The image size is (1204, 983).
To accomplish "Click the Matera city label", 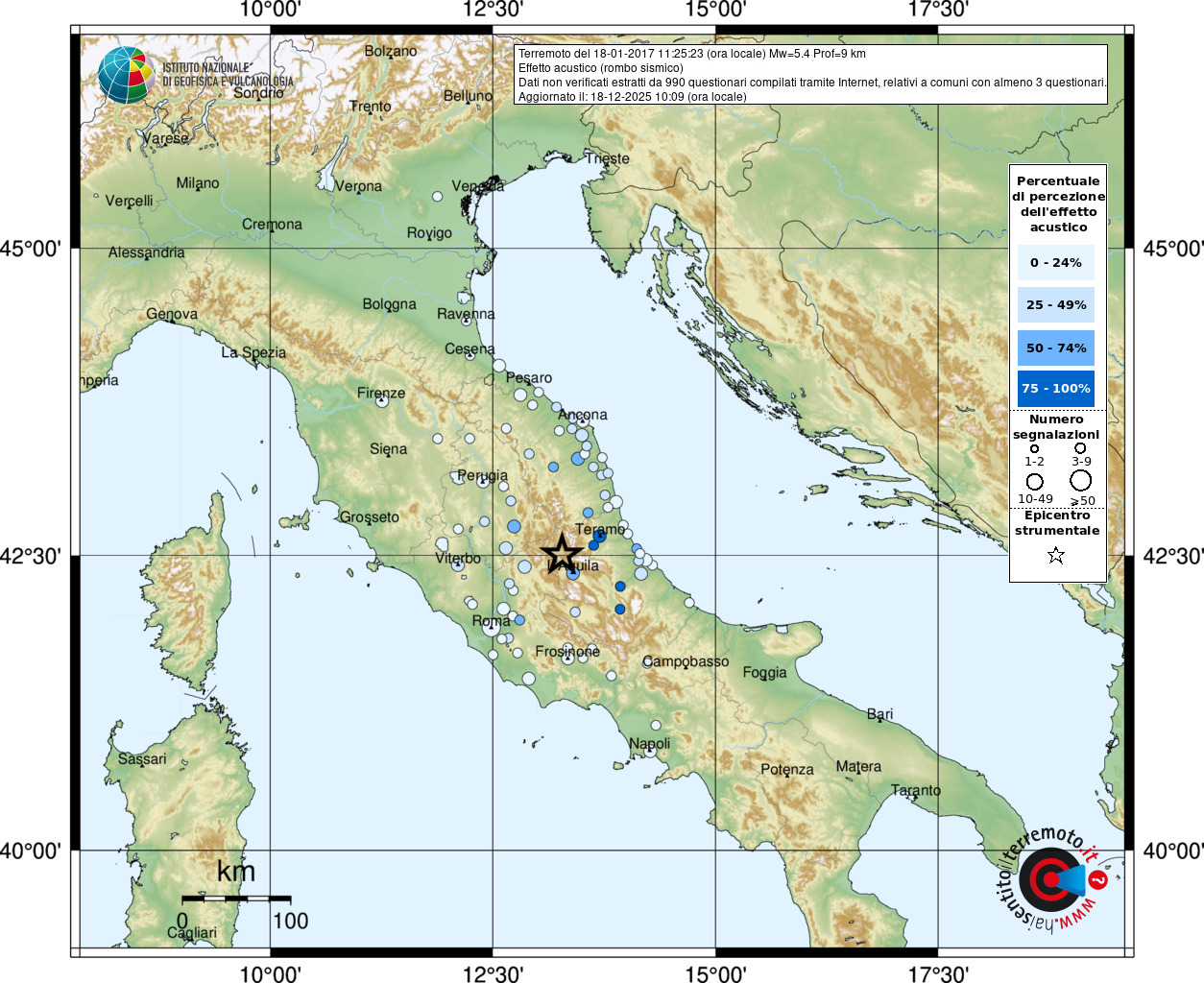I will point(858,766).
